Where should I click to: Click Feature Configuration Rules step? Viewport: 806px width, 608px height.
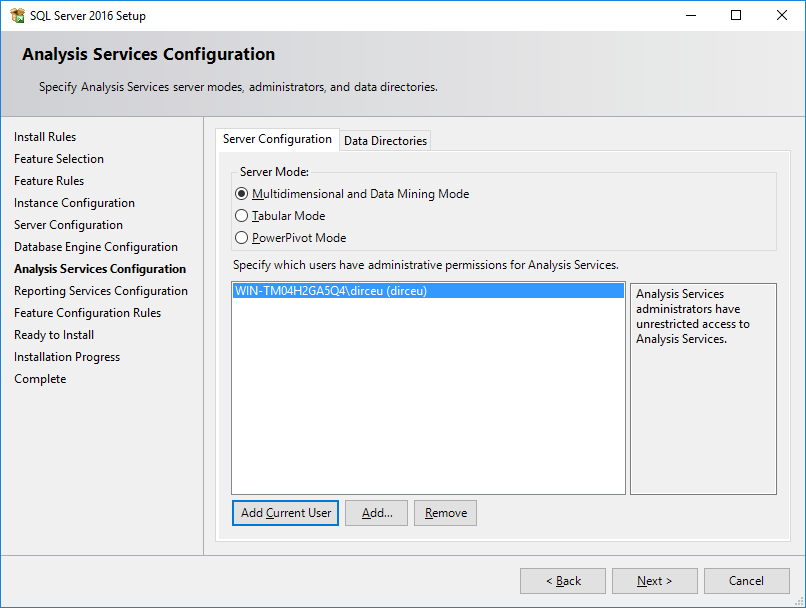[x=87, y=313]
